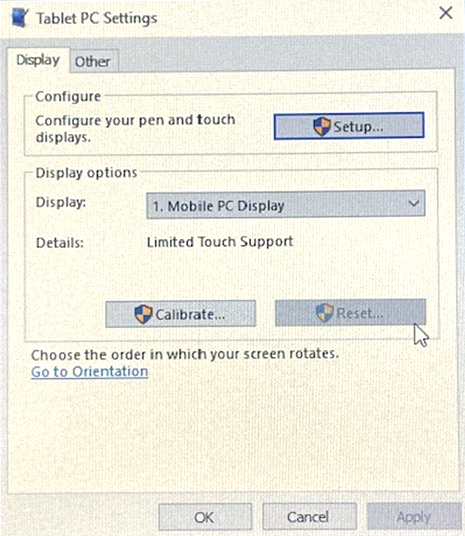The height and width of the screenshot is (536, 465).
Task: Click the Configure group label
Action: pos(68,96)
